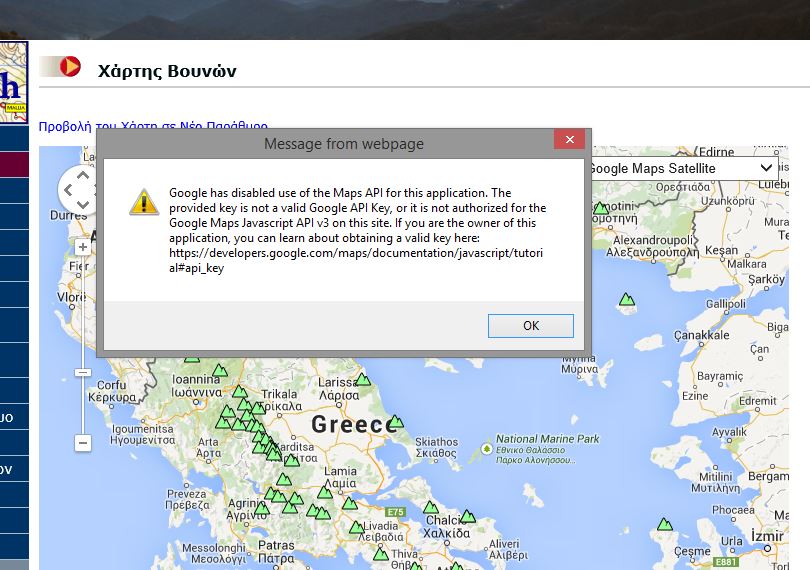Click OK in the webpage message dialog
This screenshot has height=570, width=810.
(x=530, y=326)
